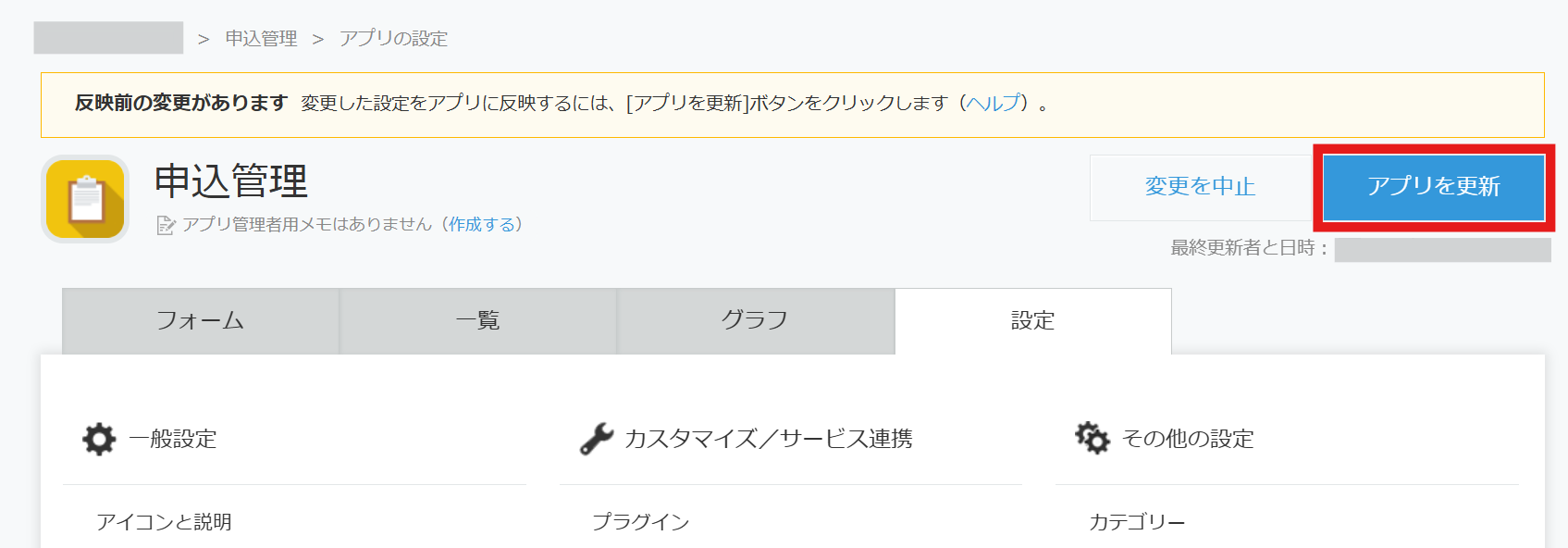The height and width of the screenshot is (548, 1568).
Task: Click the double-gear icon next to その他の設定
Action: [1093, 438]
